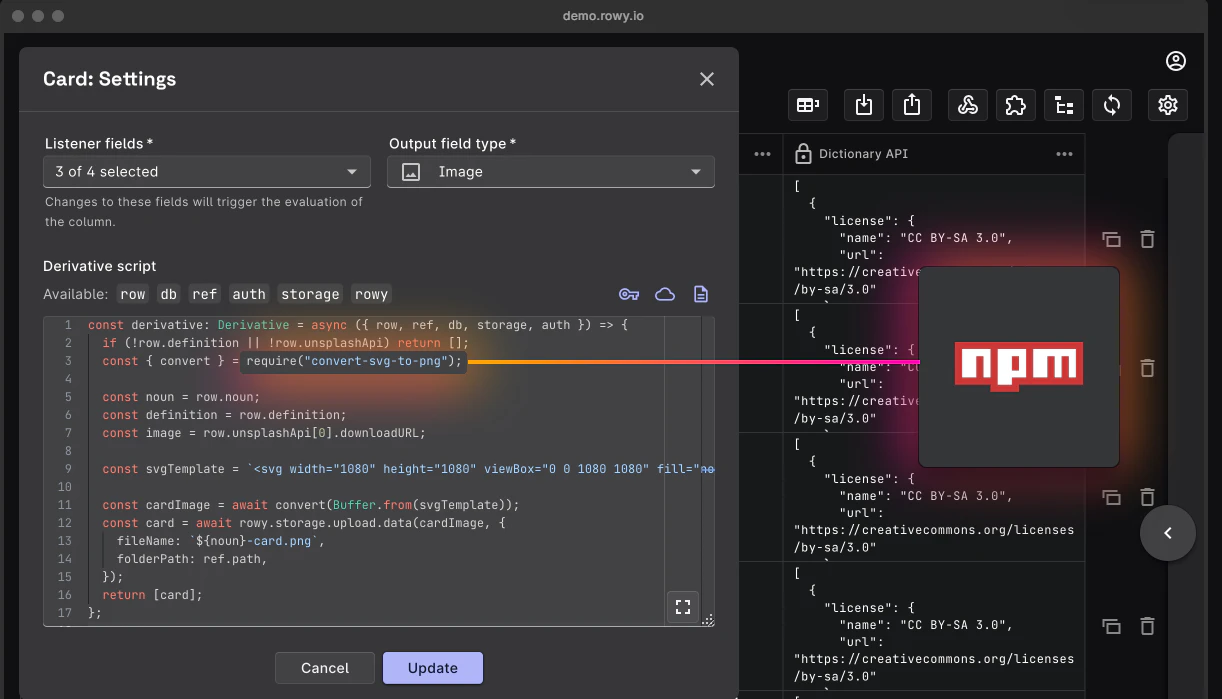
Task: Click the 'row' available variable chip
Action: [133, 294]
